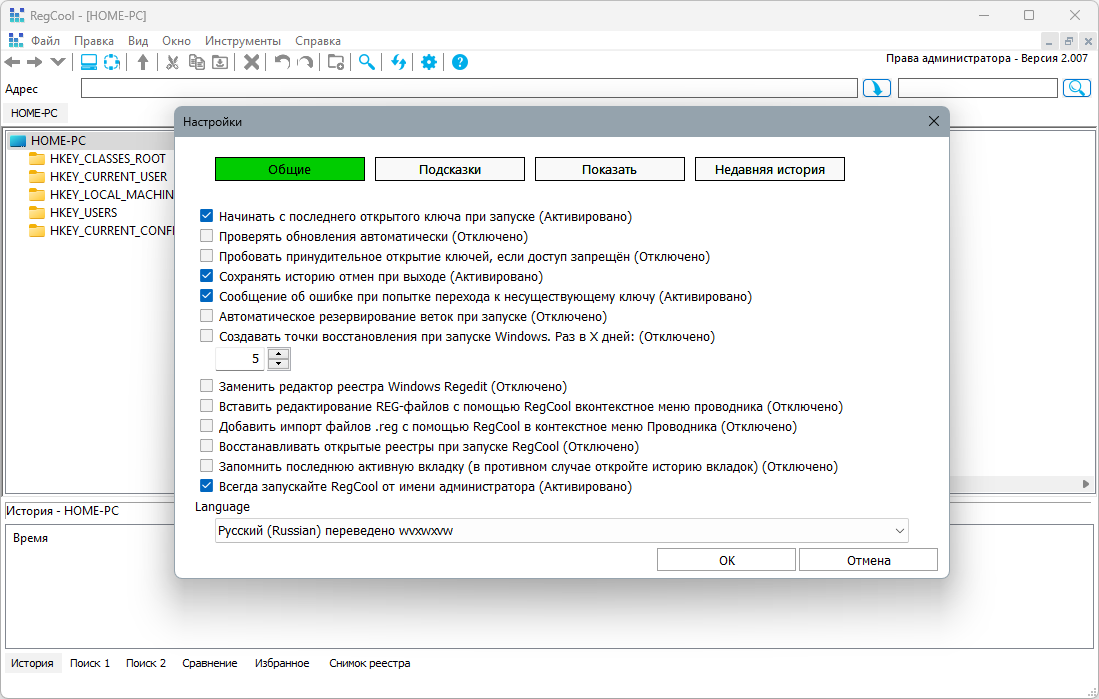Close the Настройки dialog with X

pyautogui.click(x=934, y=121)
